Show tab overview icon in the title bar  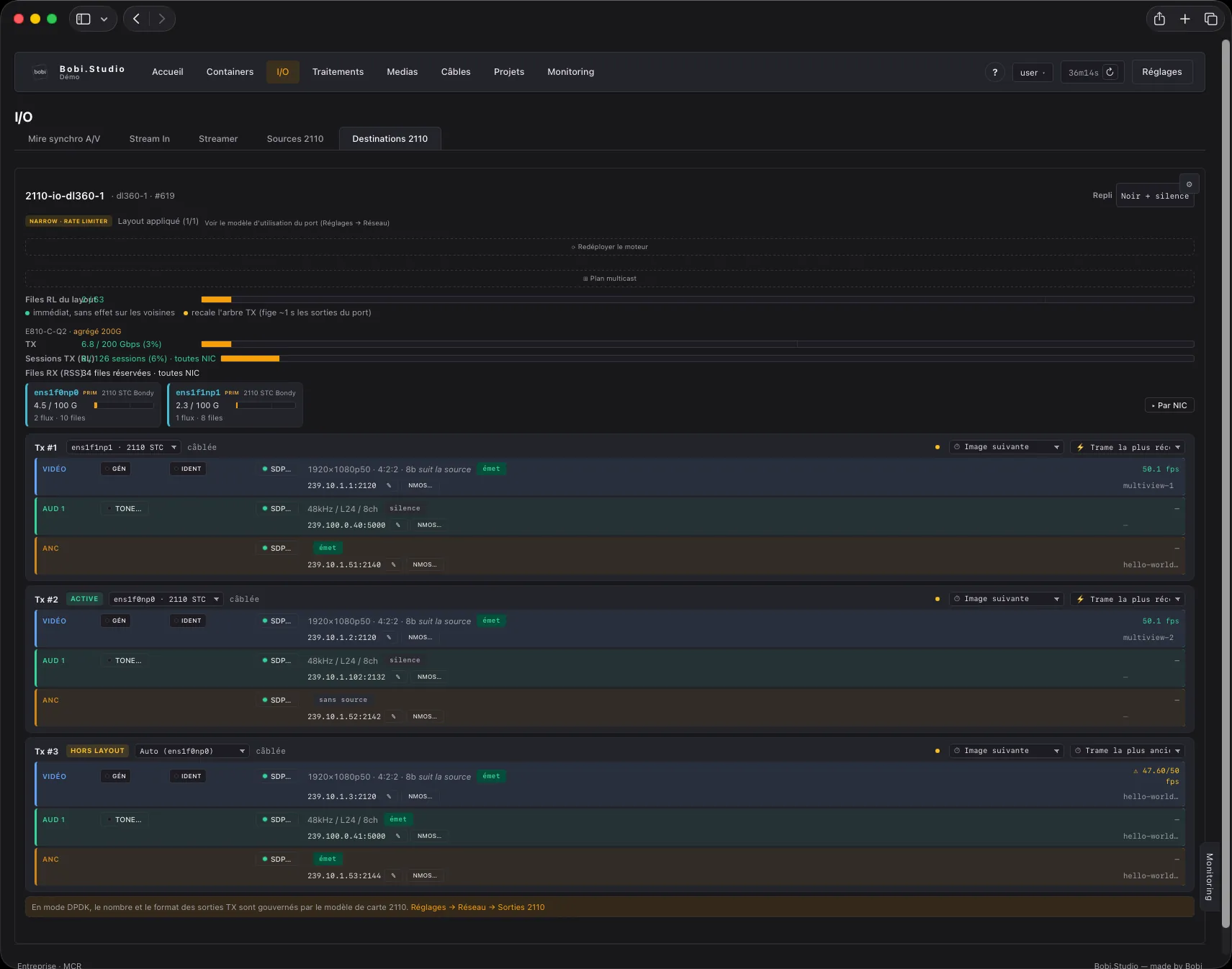click(1210, 19)
